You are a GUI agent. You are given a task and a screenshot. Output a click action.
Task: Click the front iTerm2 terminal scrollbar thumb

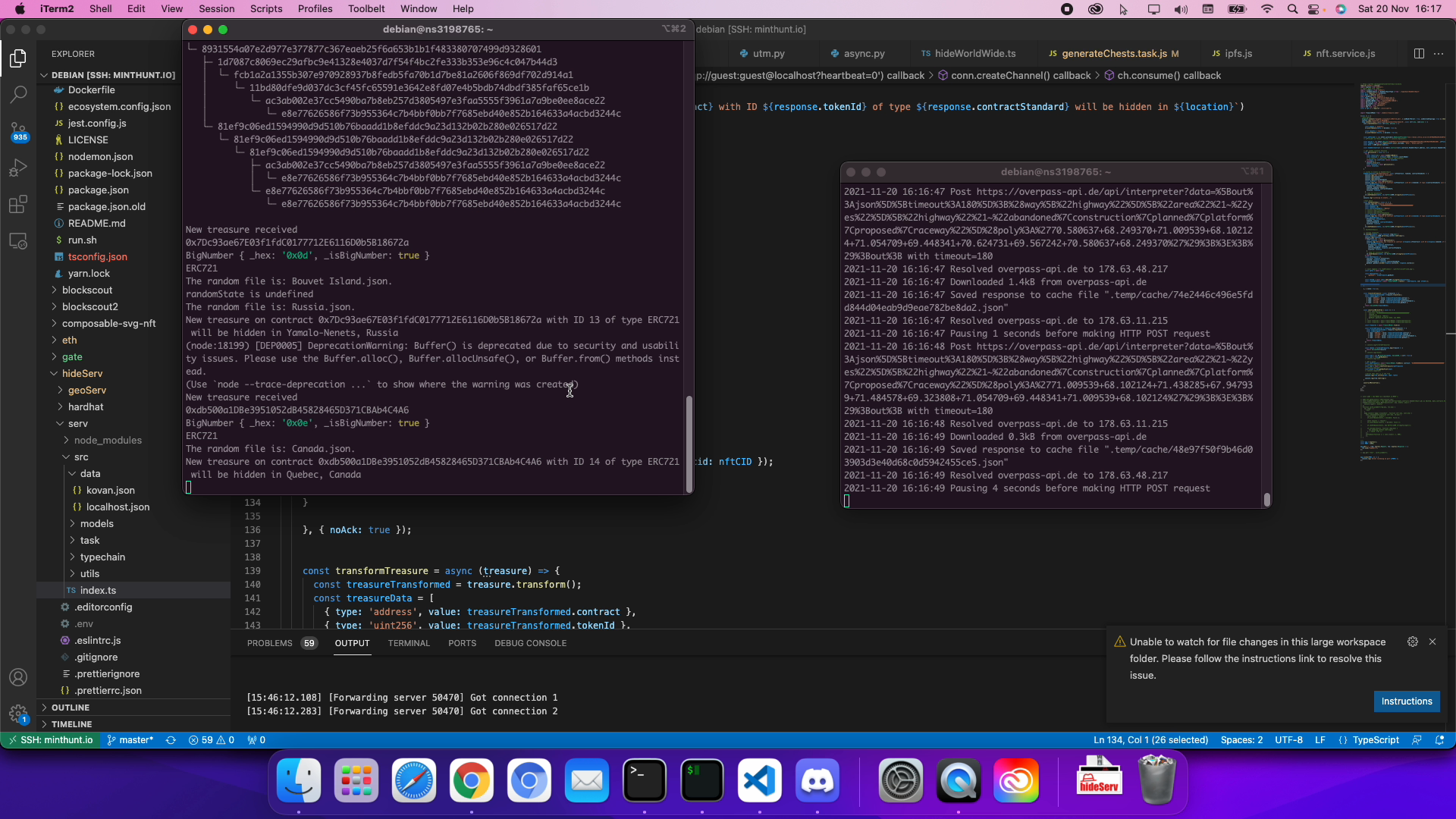point(689,444)
